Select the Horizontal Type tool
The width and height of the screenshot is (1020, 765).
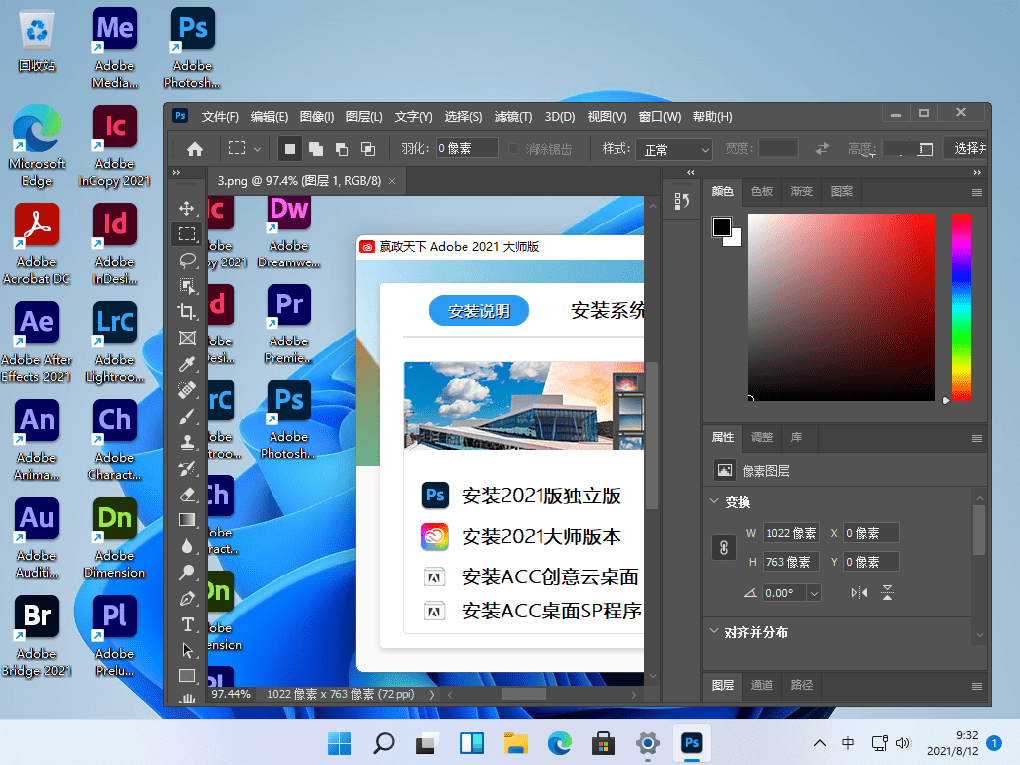pos(187,624)
